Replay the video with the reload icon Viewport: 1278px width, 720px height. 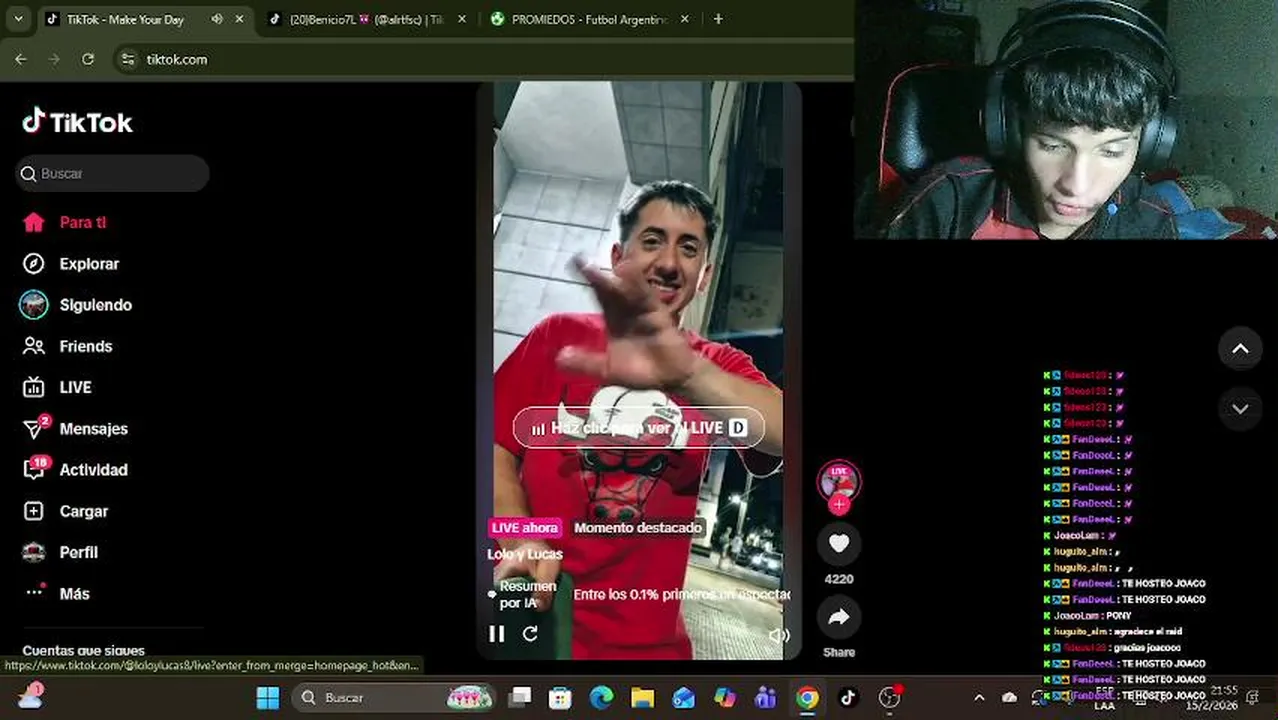click(530, 633)
